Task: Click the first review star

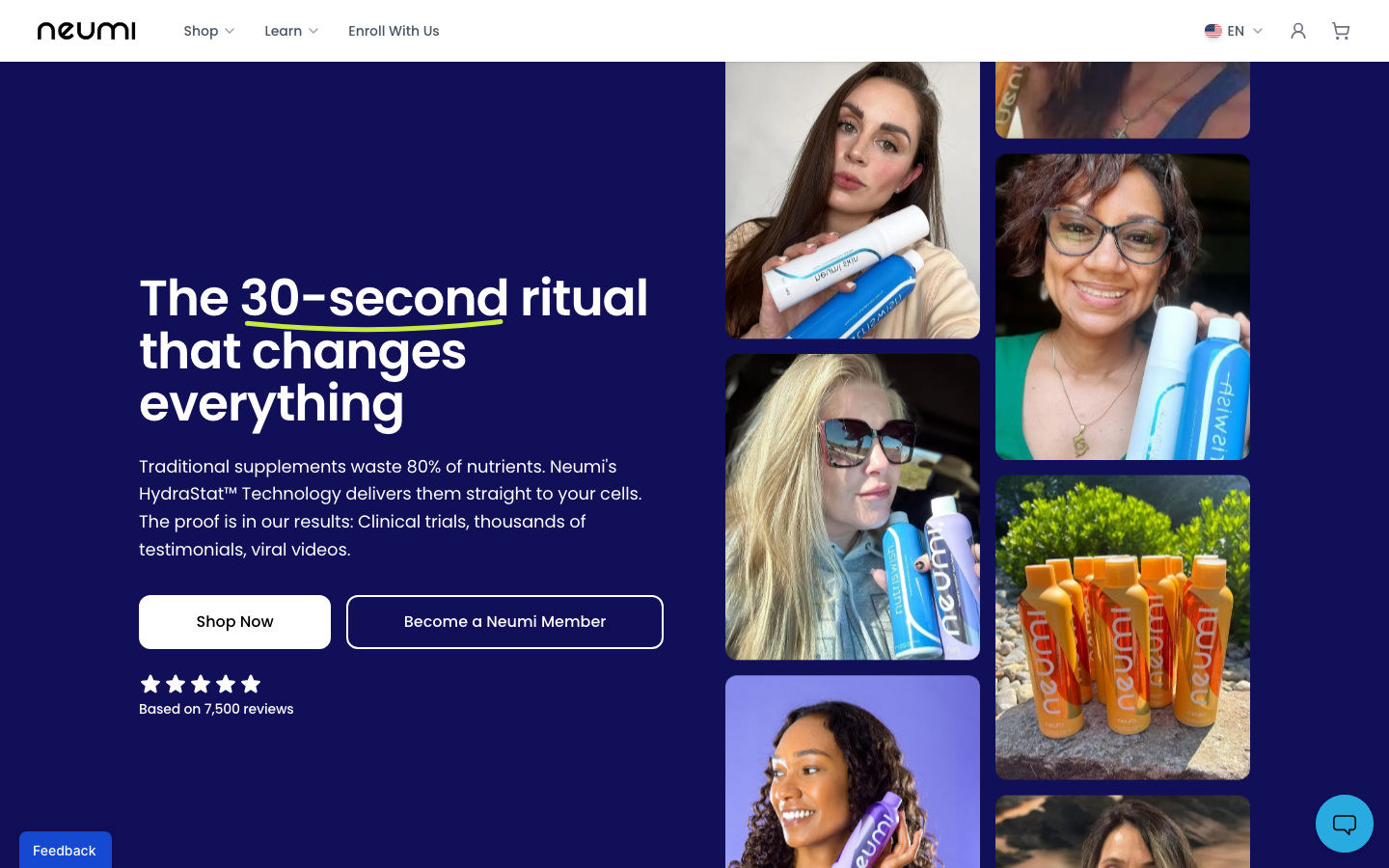Action: coord(150,684)
